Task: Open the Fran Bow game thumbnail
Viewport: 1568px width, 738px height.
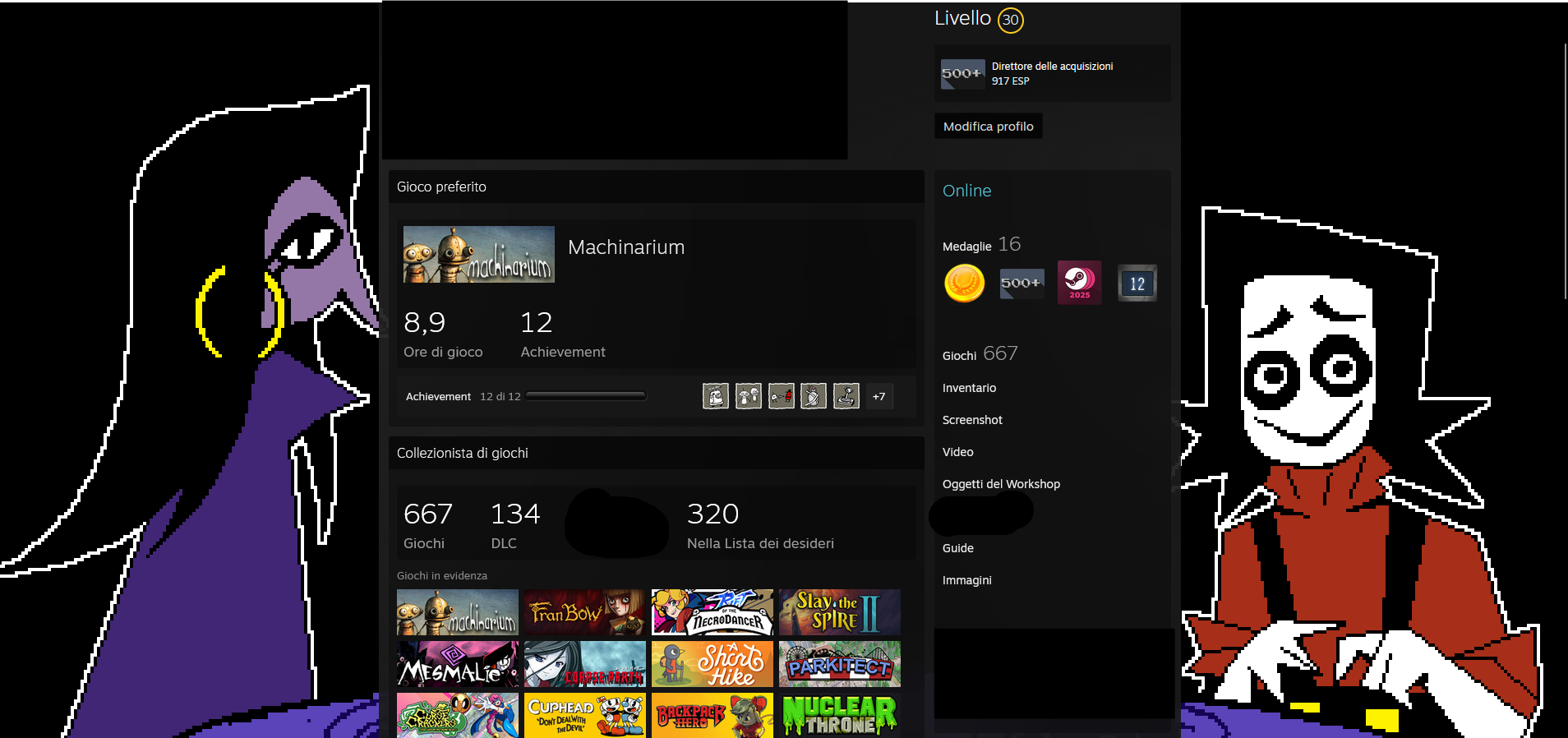Action: point(585,612)
